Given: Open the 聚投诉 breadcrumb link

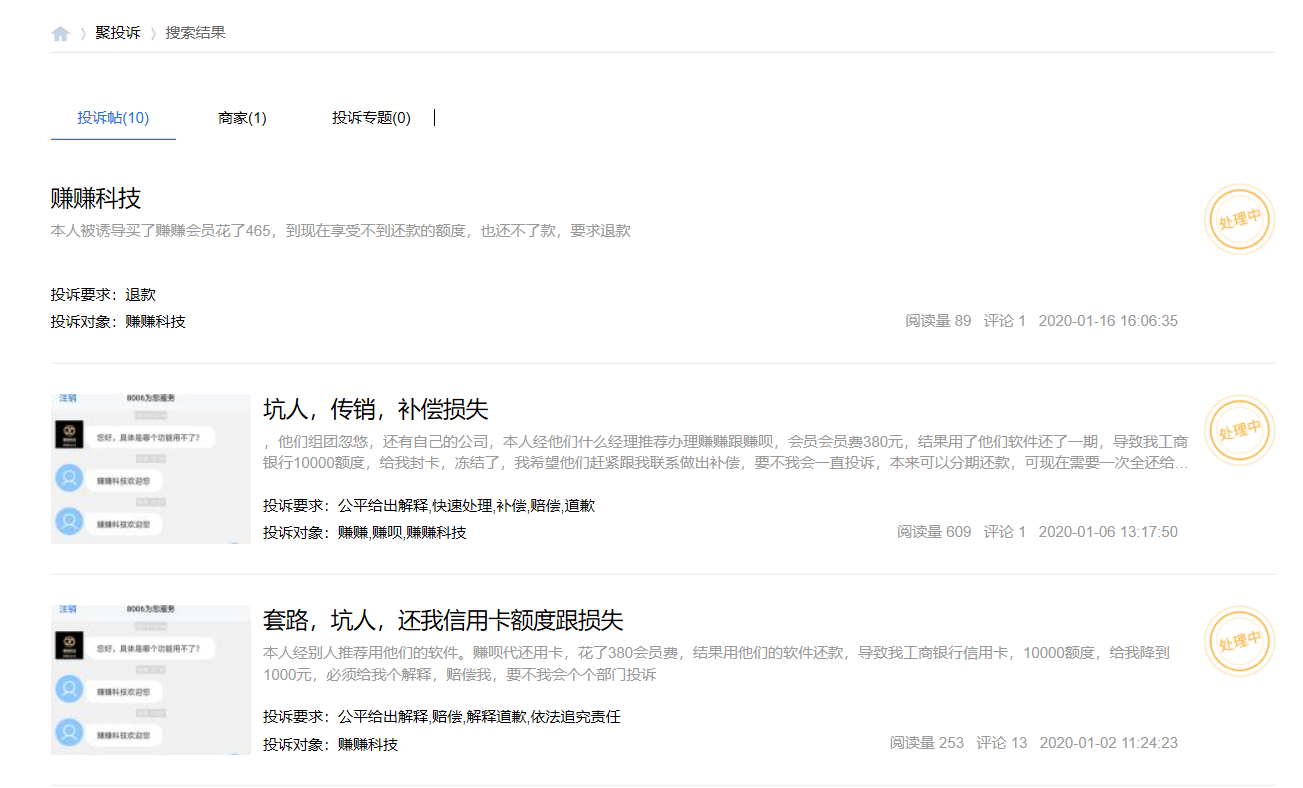Looking at the screenshot, I should pyautogui.click(x=118, y=33).
